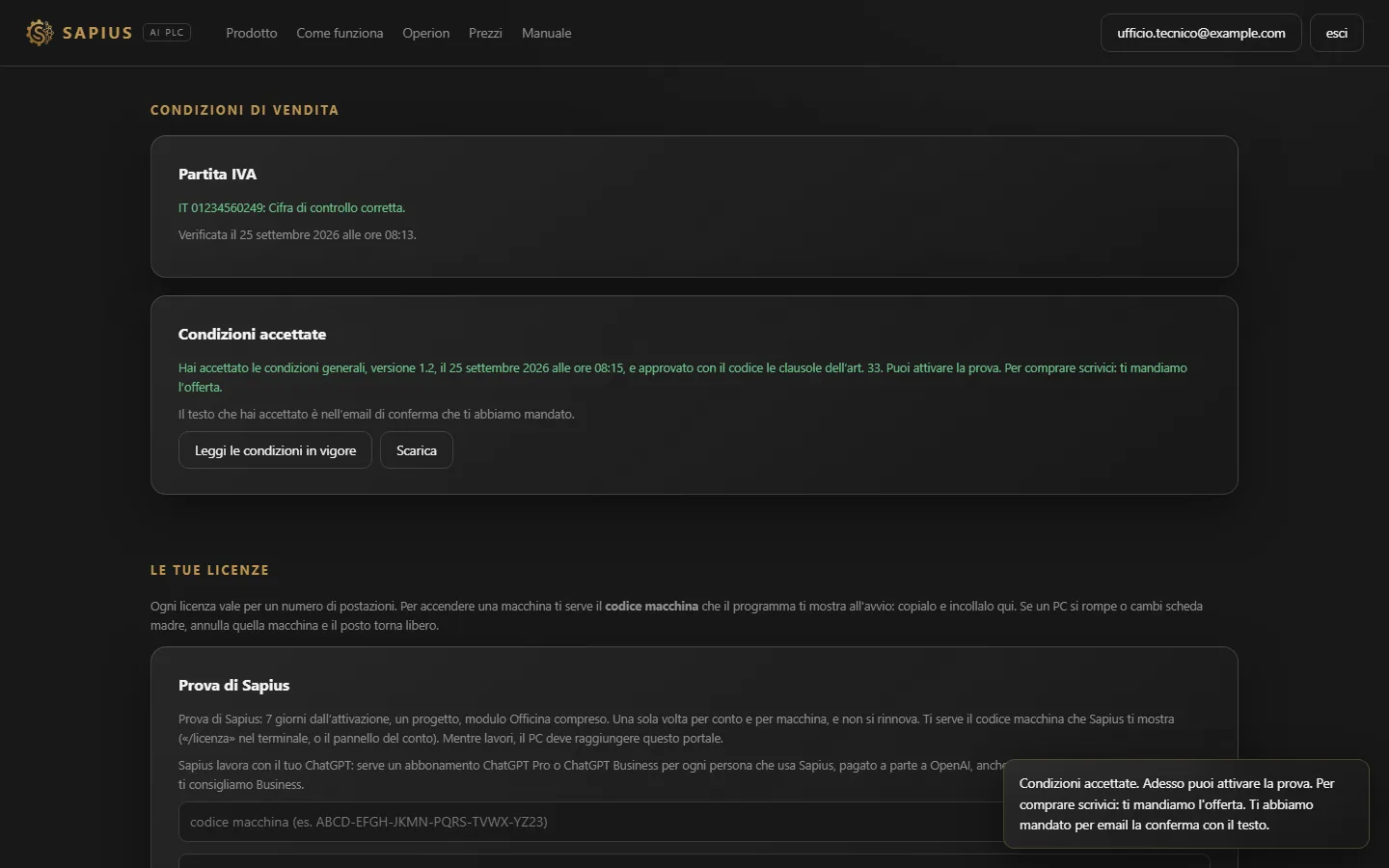Viewport: 1389px width, 868px height.
Task: Click 'Sapius lavora con il tuo ChatGPT' paragraph
Action: (590, 774)
